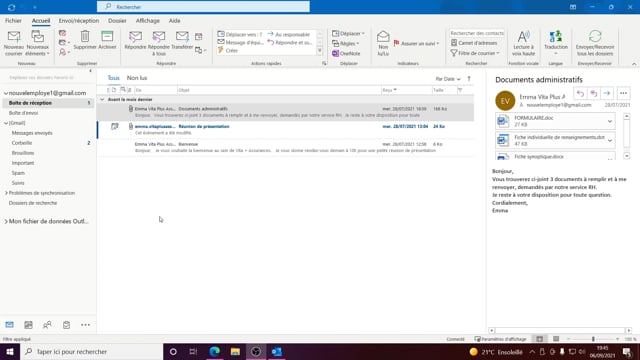
Task: Open the Affichage ribbon tab
Action: [148, 20]
